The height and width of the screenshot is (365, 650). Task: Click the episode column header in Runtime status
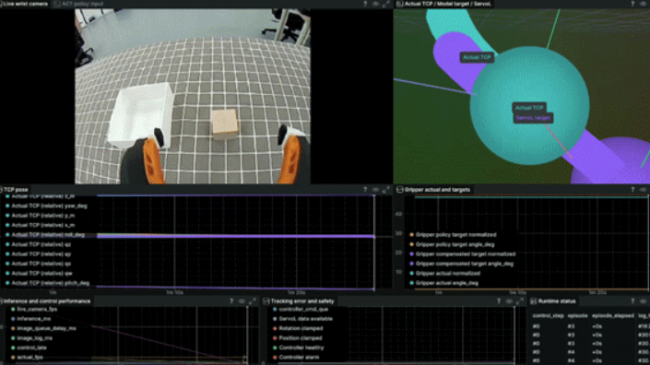click(x=578, y=316)
